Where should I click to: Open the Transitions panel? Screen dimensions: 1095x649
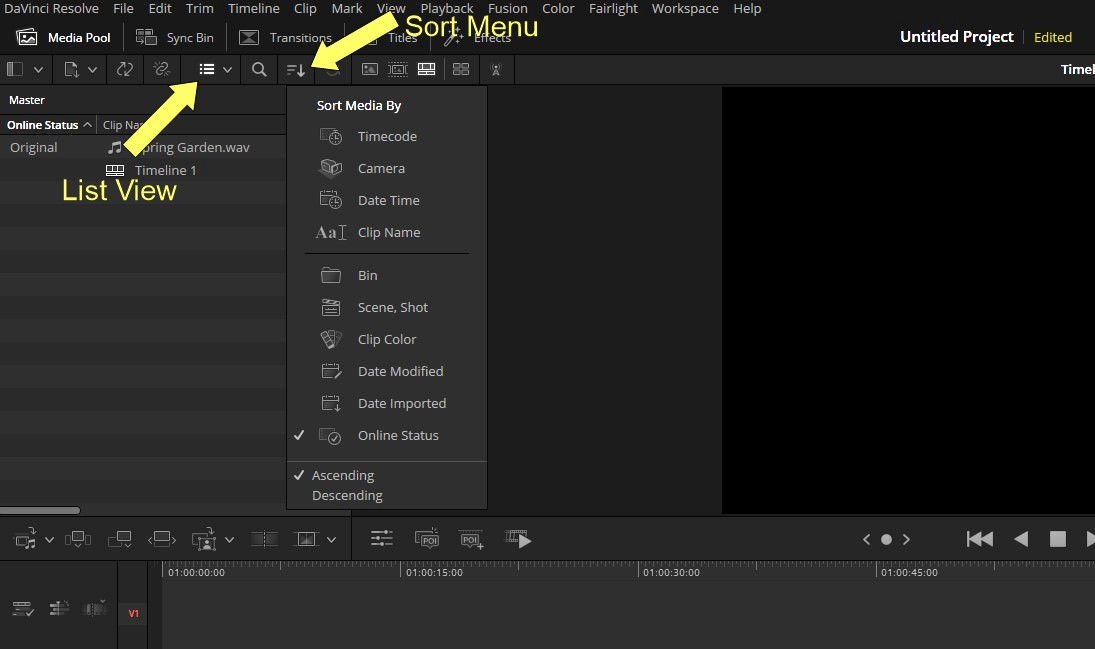coord(285,38)
